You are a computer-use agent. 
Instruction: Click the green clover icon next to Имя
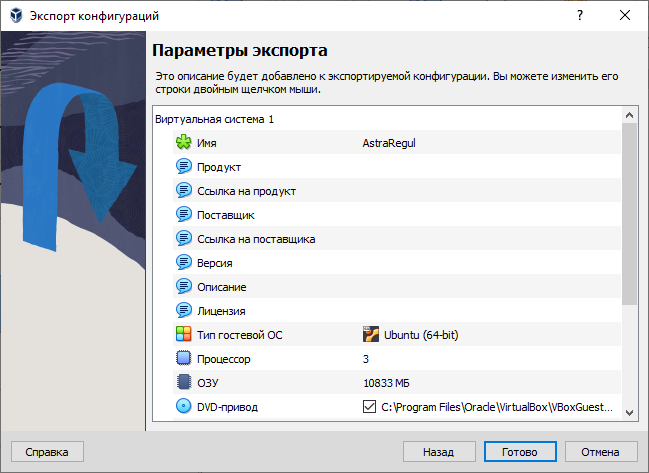tap(184, 143)
